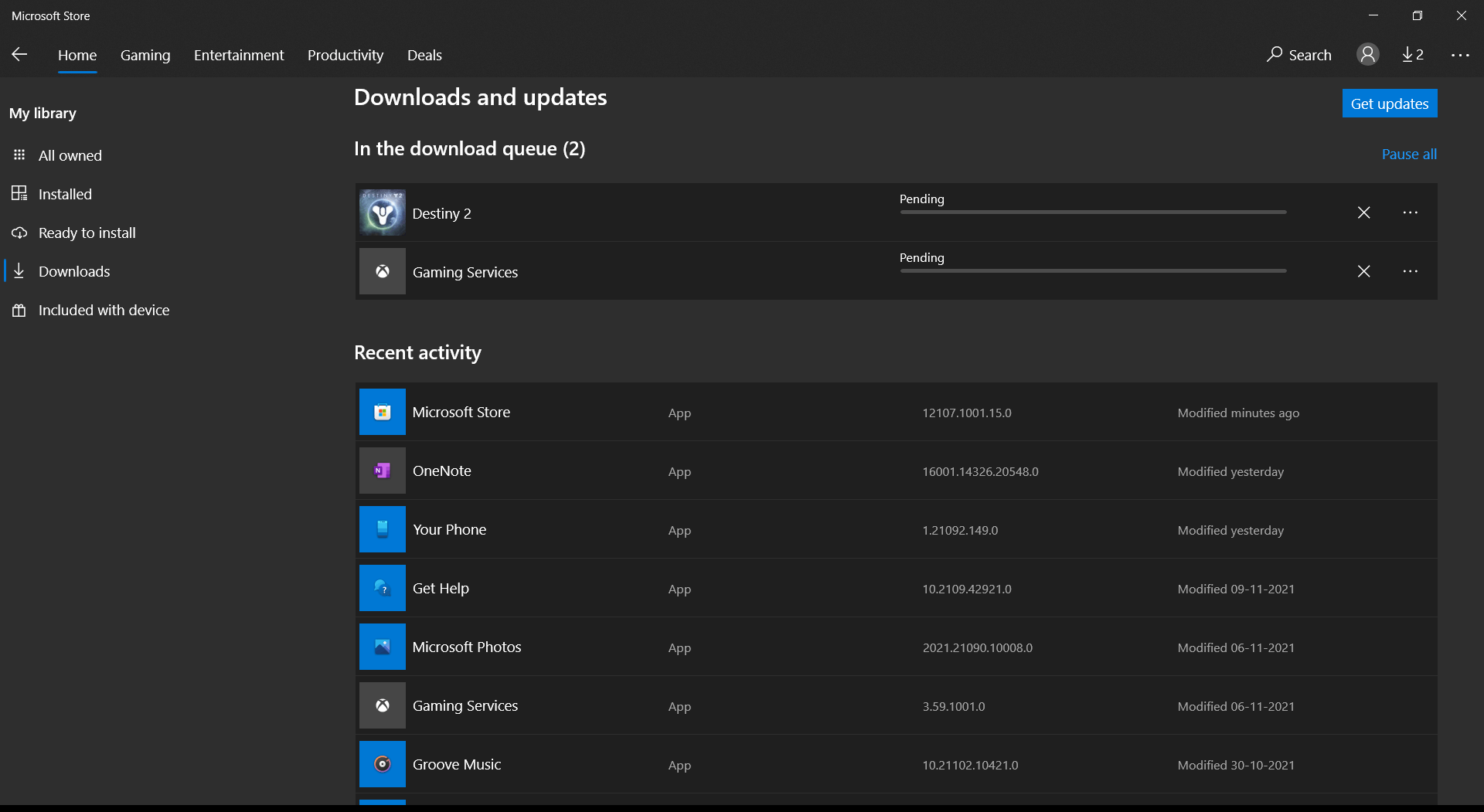The image size is (1484, 812).
Task: Click the Search magnifier button
Action: pos(1298,55)
